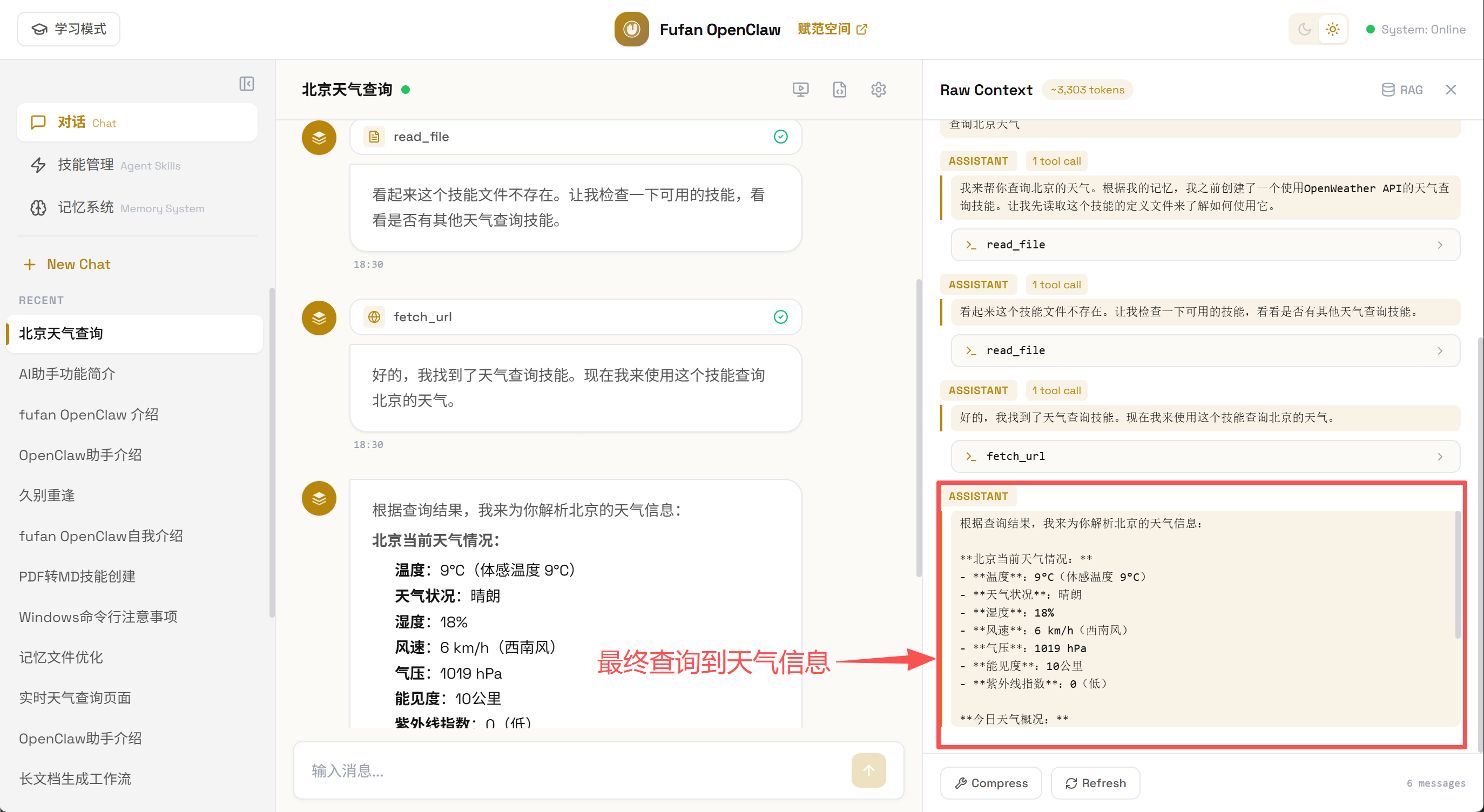Click chevron on second read_file row

pos(1440,351)
